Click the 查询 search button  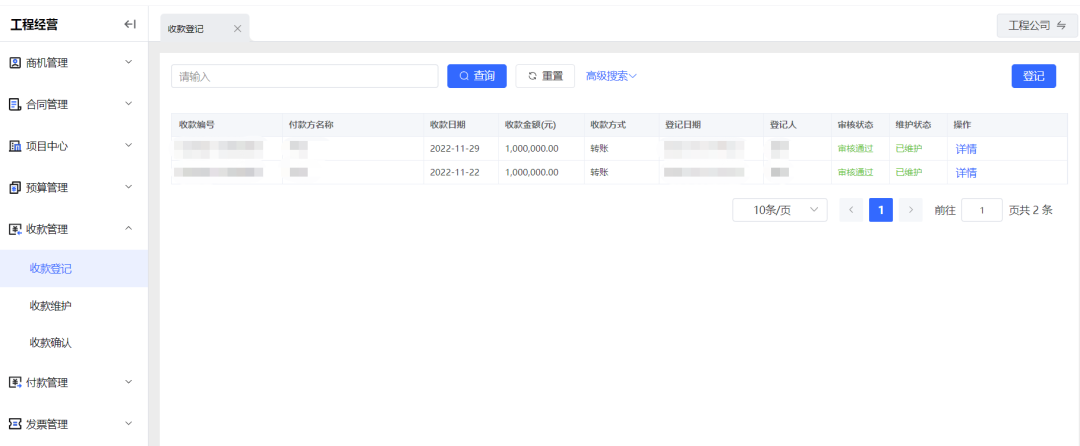477,76
